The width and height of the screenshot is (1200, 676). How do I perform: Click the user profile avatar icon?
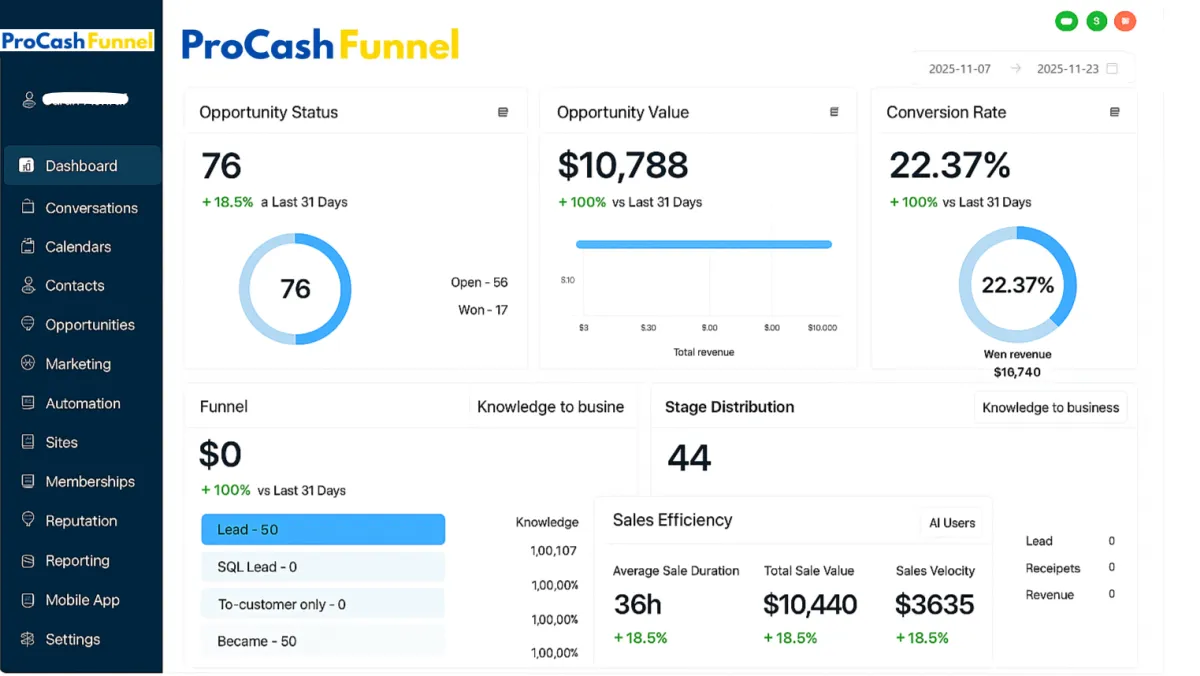29,99
